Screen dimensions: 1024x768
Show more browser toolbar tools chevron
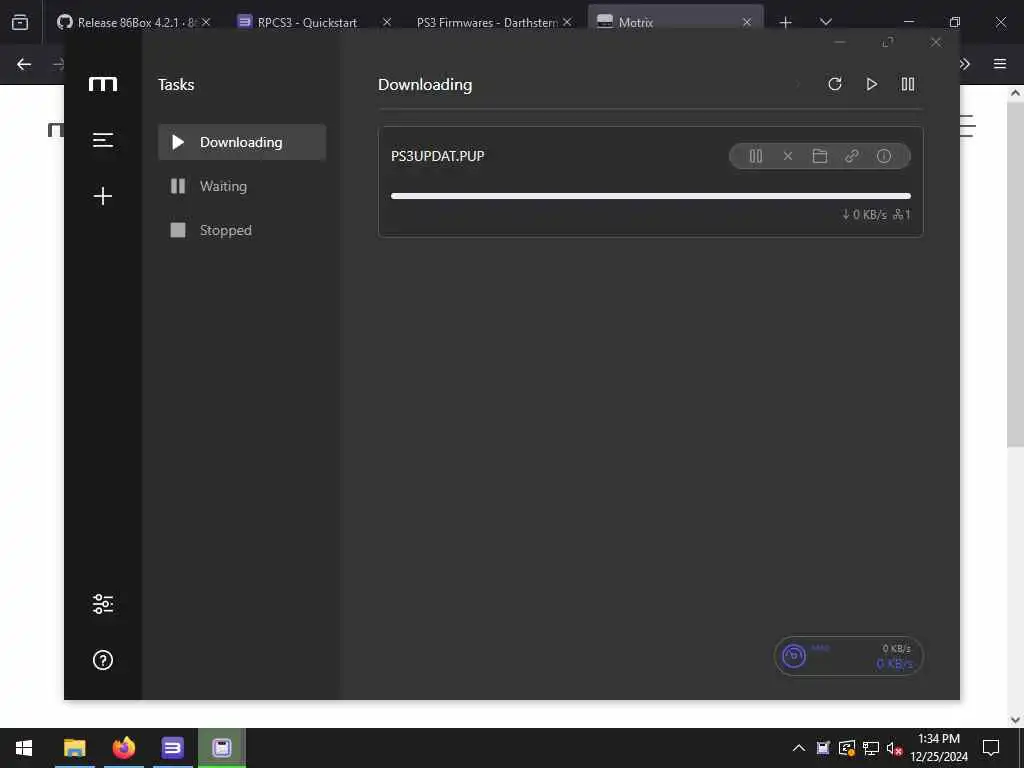click(965, 64)
